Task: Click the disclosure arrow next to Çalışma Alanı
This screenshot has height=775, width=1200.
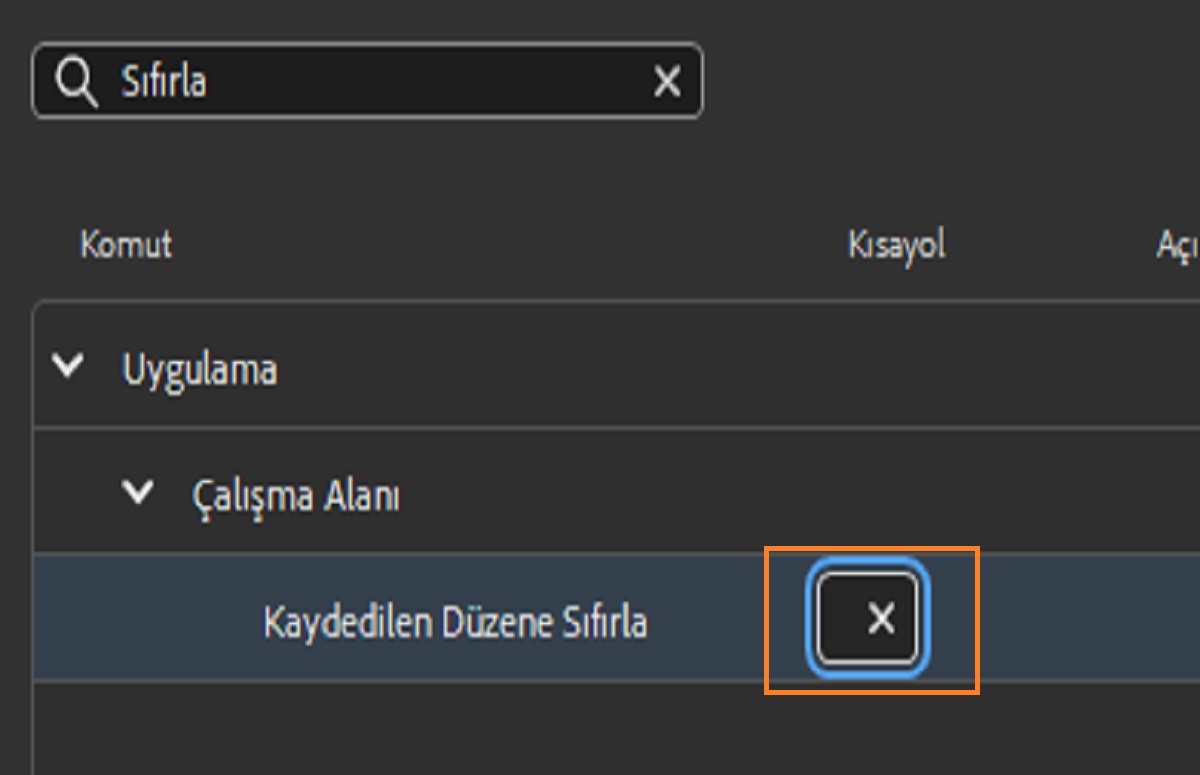Action: tap(139, 491)
